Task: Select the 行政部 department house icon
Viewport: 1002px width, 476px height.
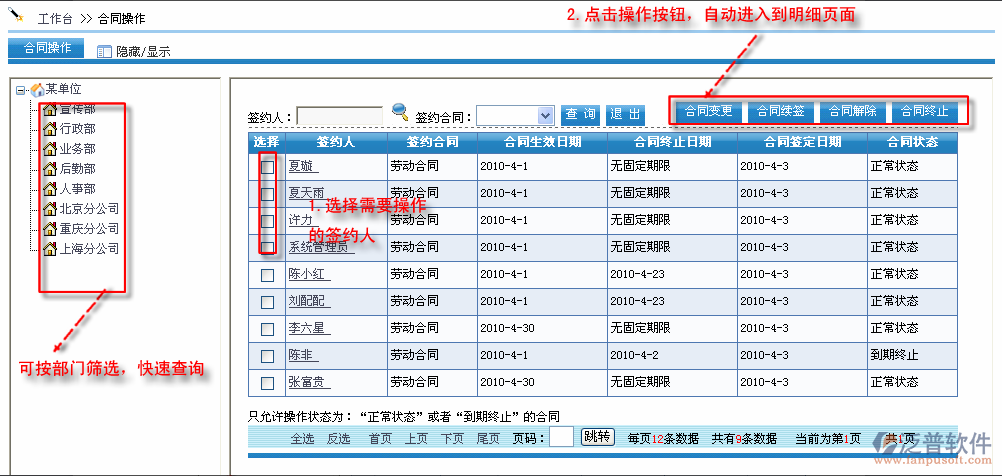Action: [x=49, y=129]
